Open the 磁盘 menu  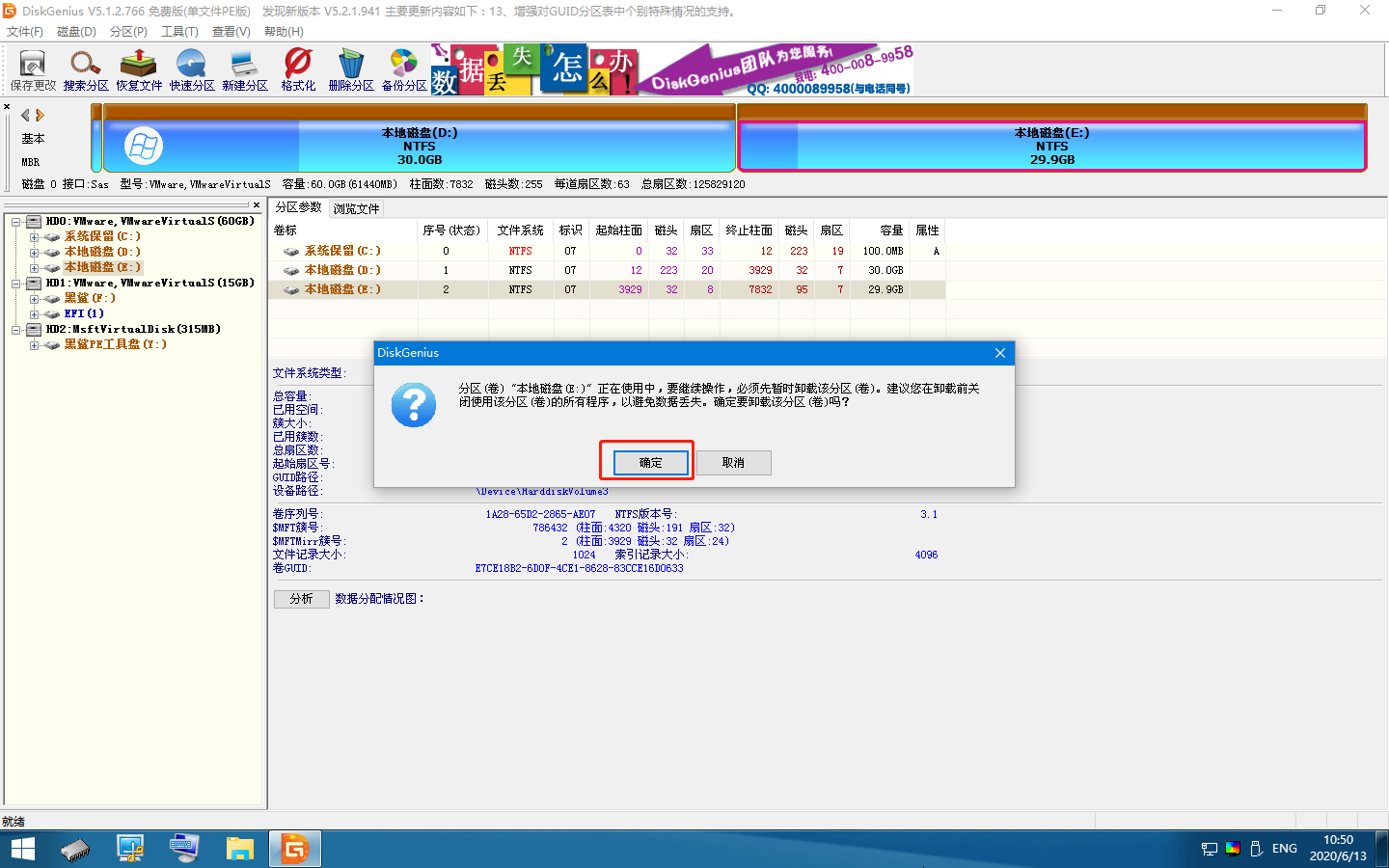click(75, 31)
